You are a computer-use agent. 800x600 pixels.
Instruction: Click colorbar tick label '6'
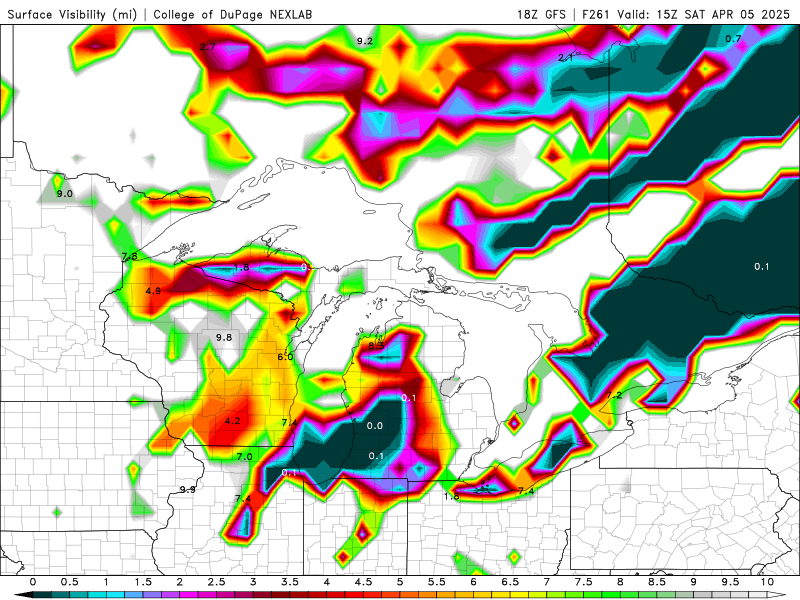click(x=473, y=582)
